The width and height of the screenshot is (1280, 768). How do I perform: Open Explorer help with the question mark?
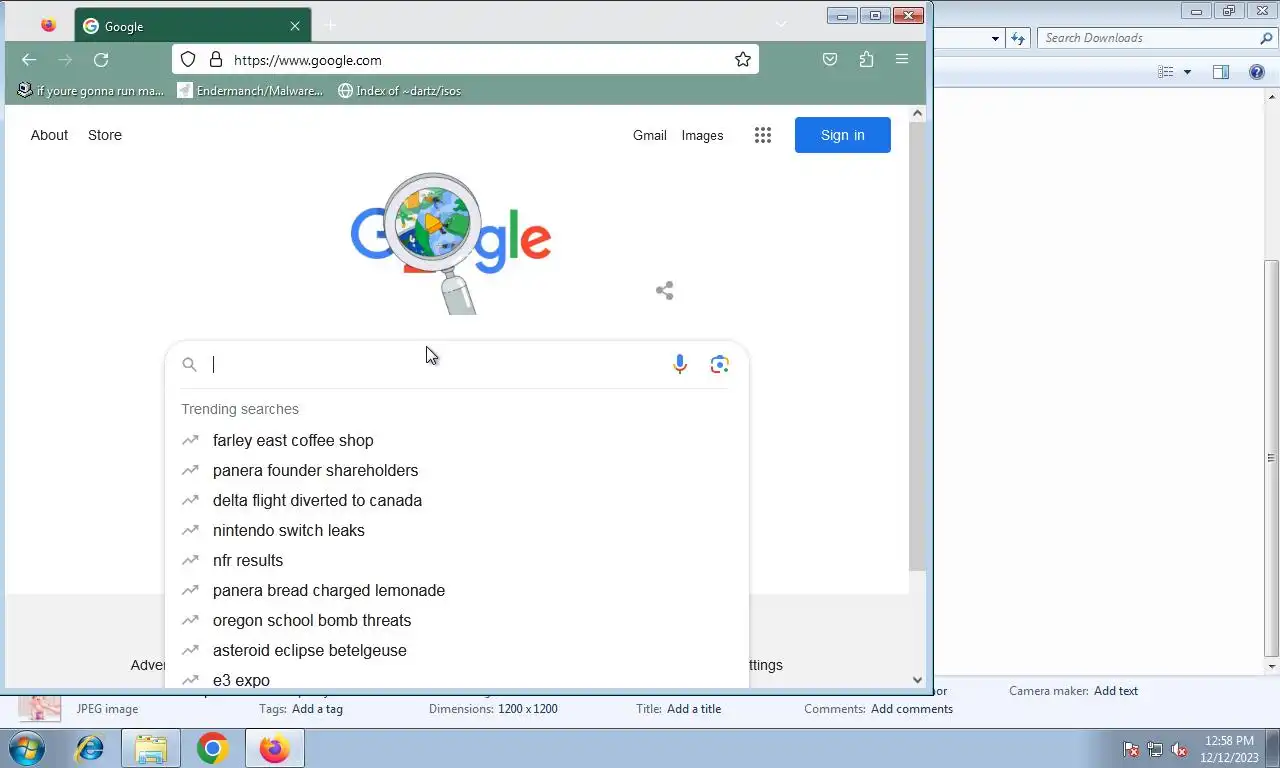point(1257,72)
